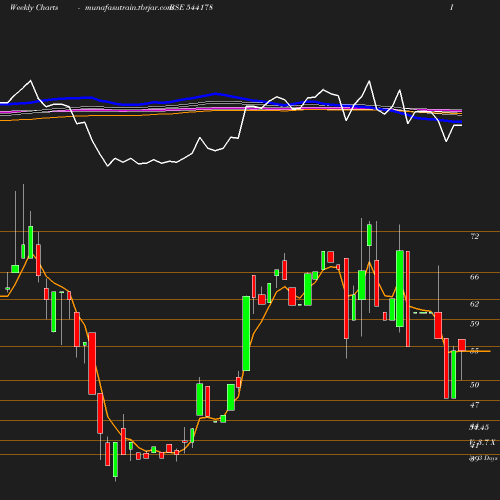Select the 72 price level label

475,236
